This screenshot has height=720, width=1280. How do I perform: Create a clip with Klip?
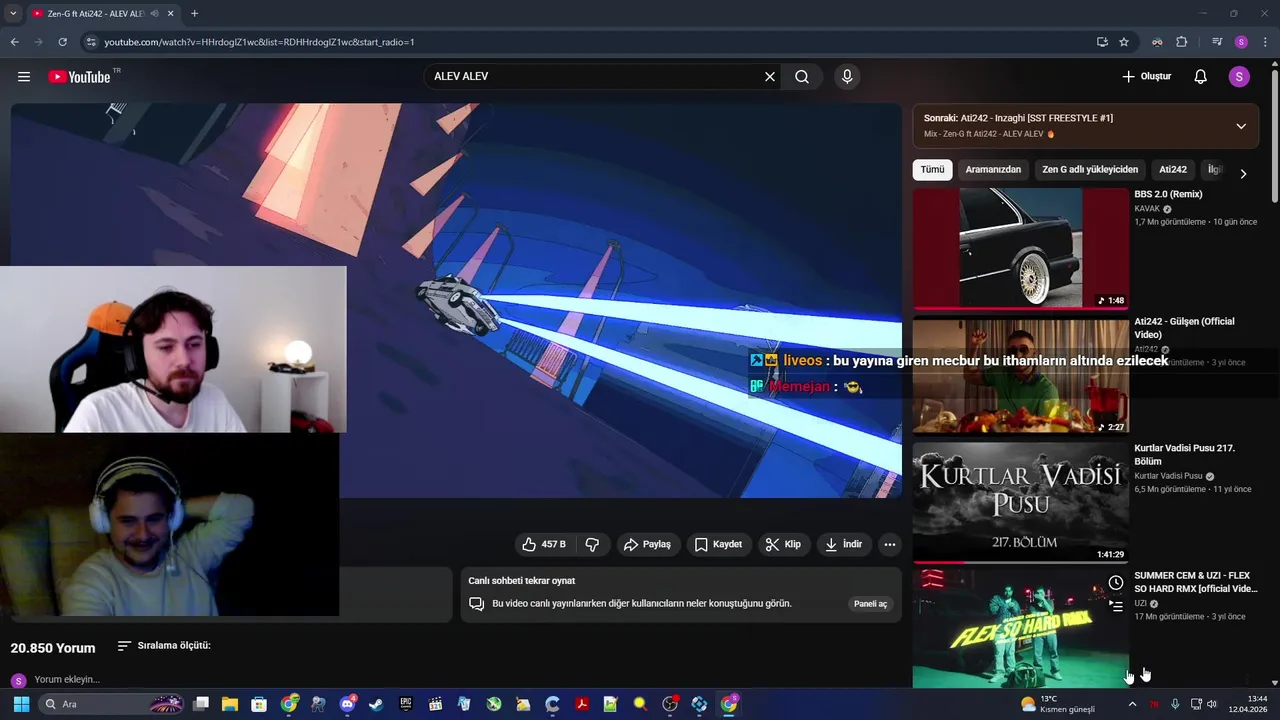783,545
